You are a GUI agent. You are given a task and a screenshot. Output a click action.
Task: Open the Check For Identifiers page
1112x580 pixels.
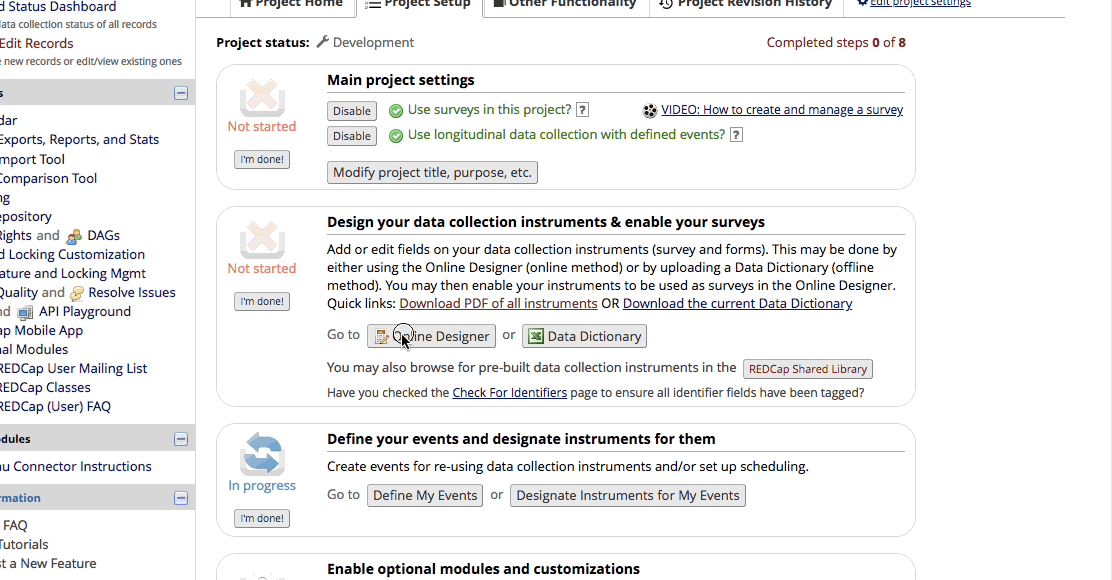509,393
